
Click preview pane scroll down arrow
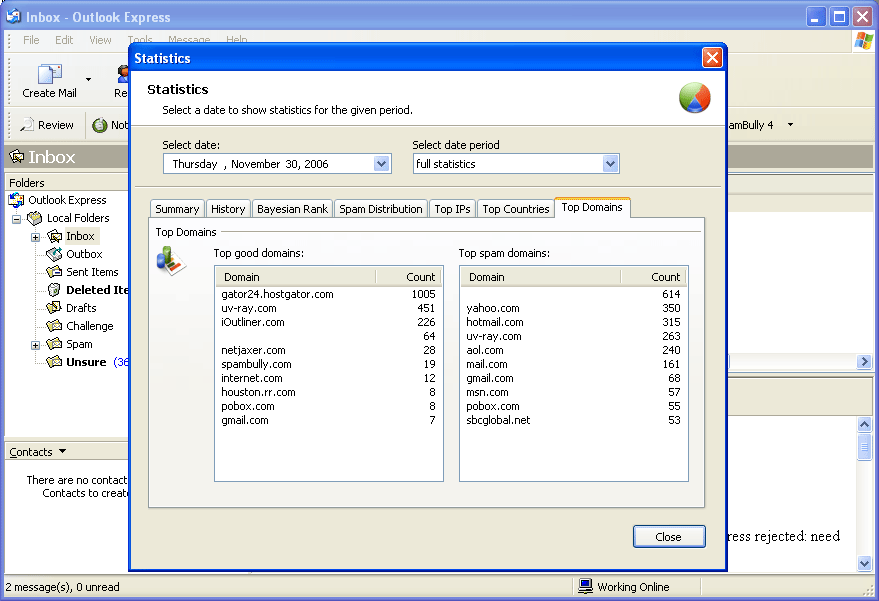coord(864,563)
